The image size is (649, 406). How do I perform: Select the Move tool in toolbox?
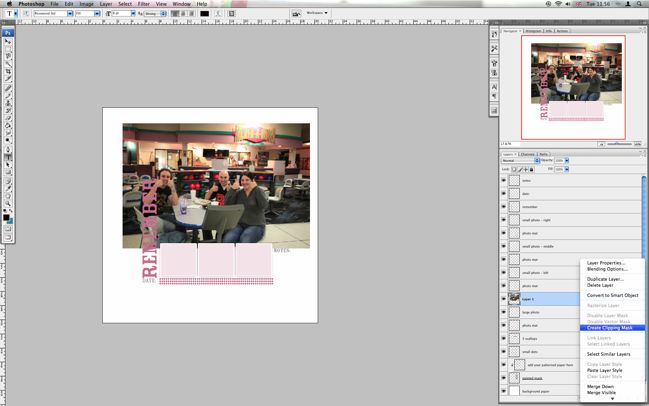[8, 41]
